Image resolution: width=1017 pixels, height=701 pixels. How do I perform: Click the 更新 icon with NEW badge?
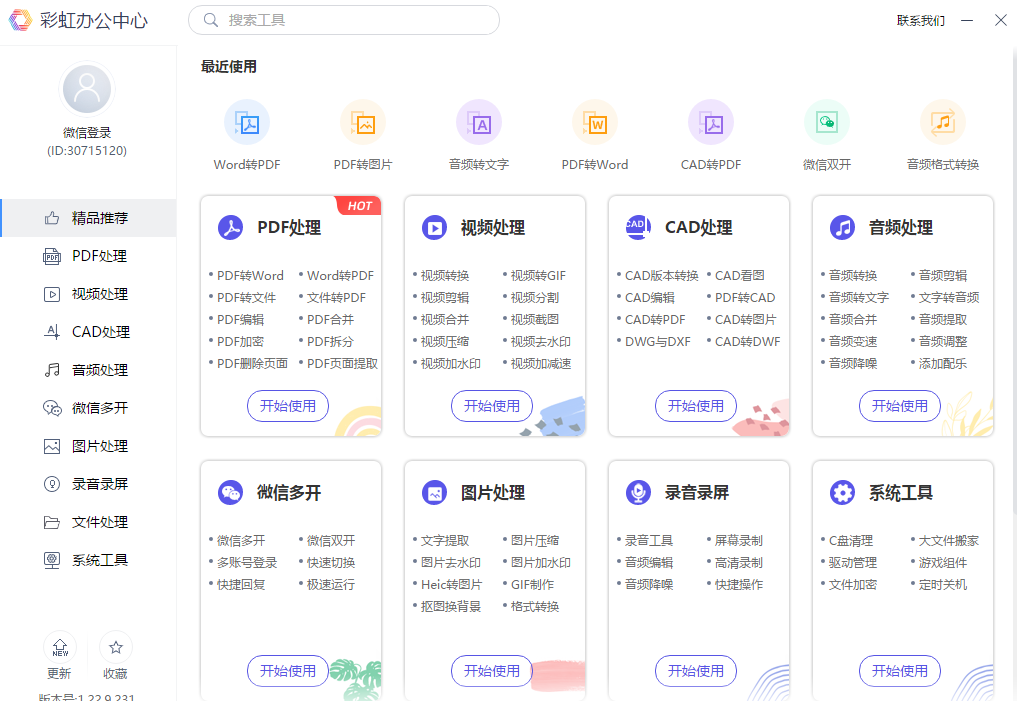point(60,647)
